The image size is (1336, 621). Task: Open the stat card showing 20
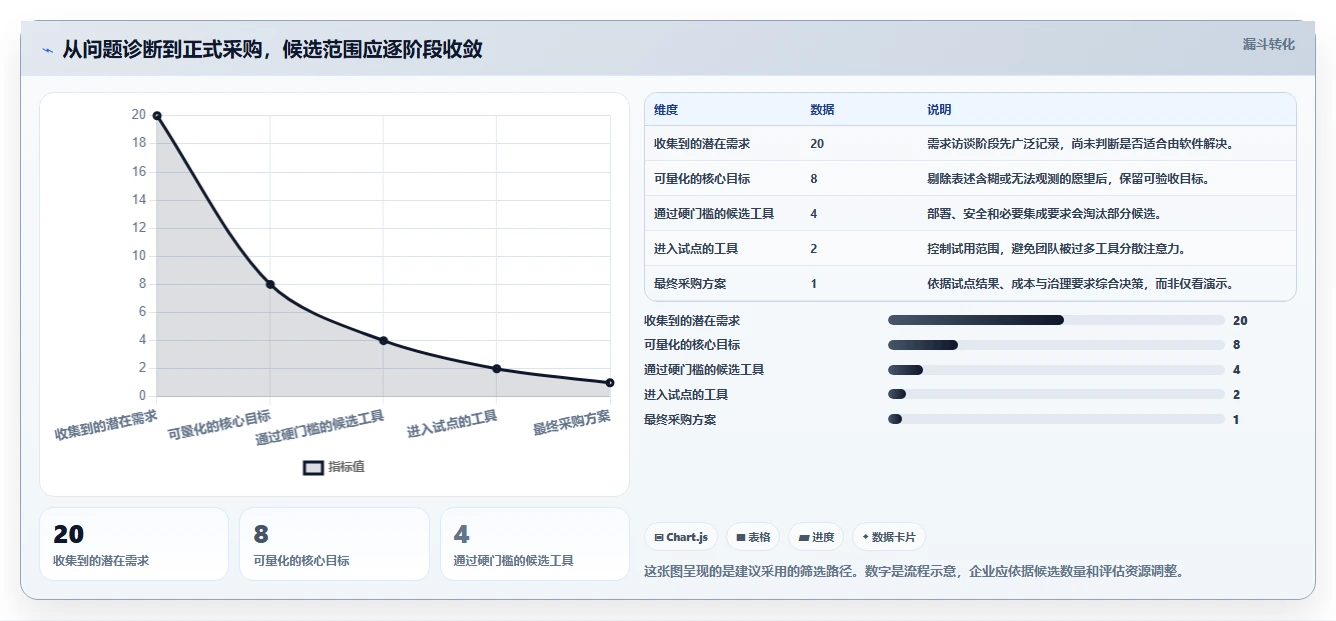point(134,544)
